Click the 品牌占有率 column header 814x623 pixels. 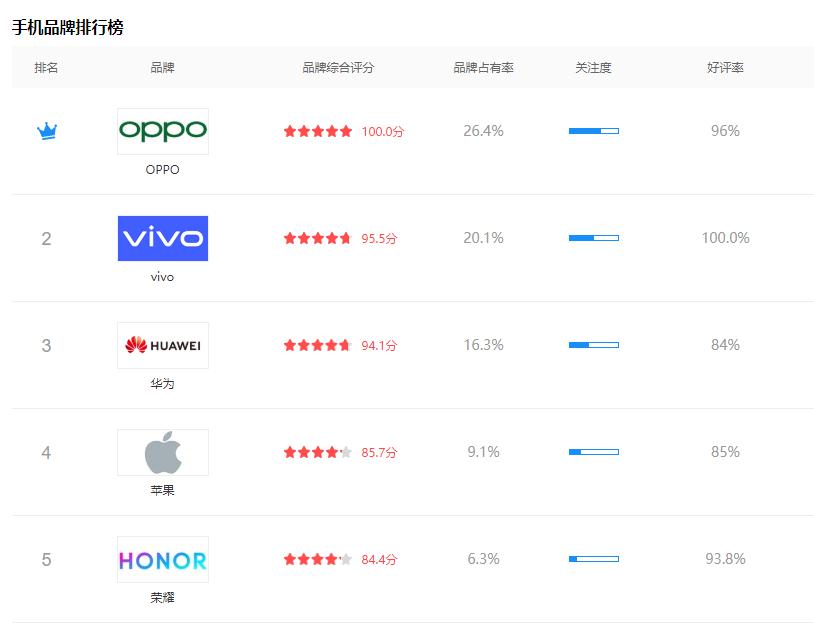[483, 68]
